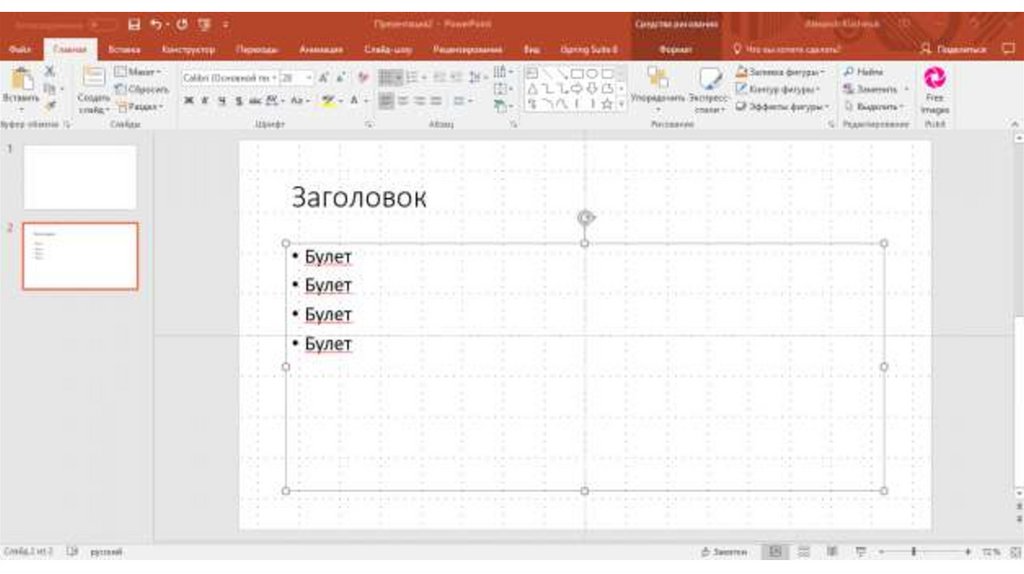Toggle underline (Ч) formatting
This screenshot has width=1024, height=574.
click(222, 101)
